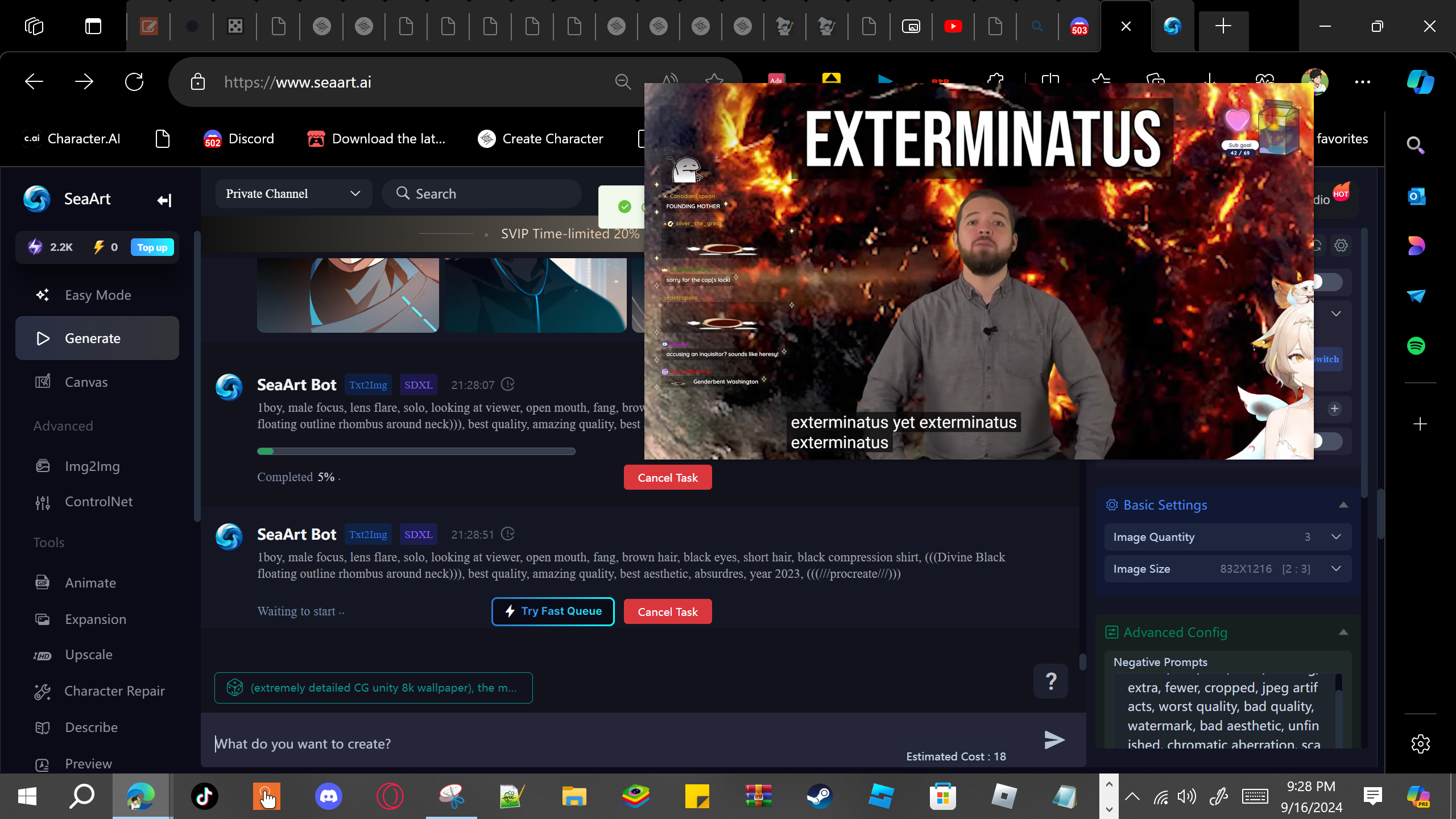Click the SeaArt logo icon
Viewport: 1456px width, 819px height.
point(37,199)
